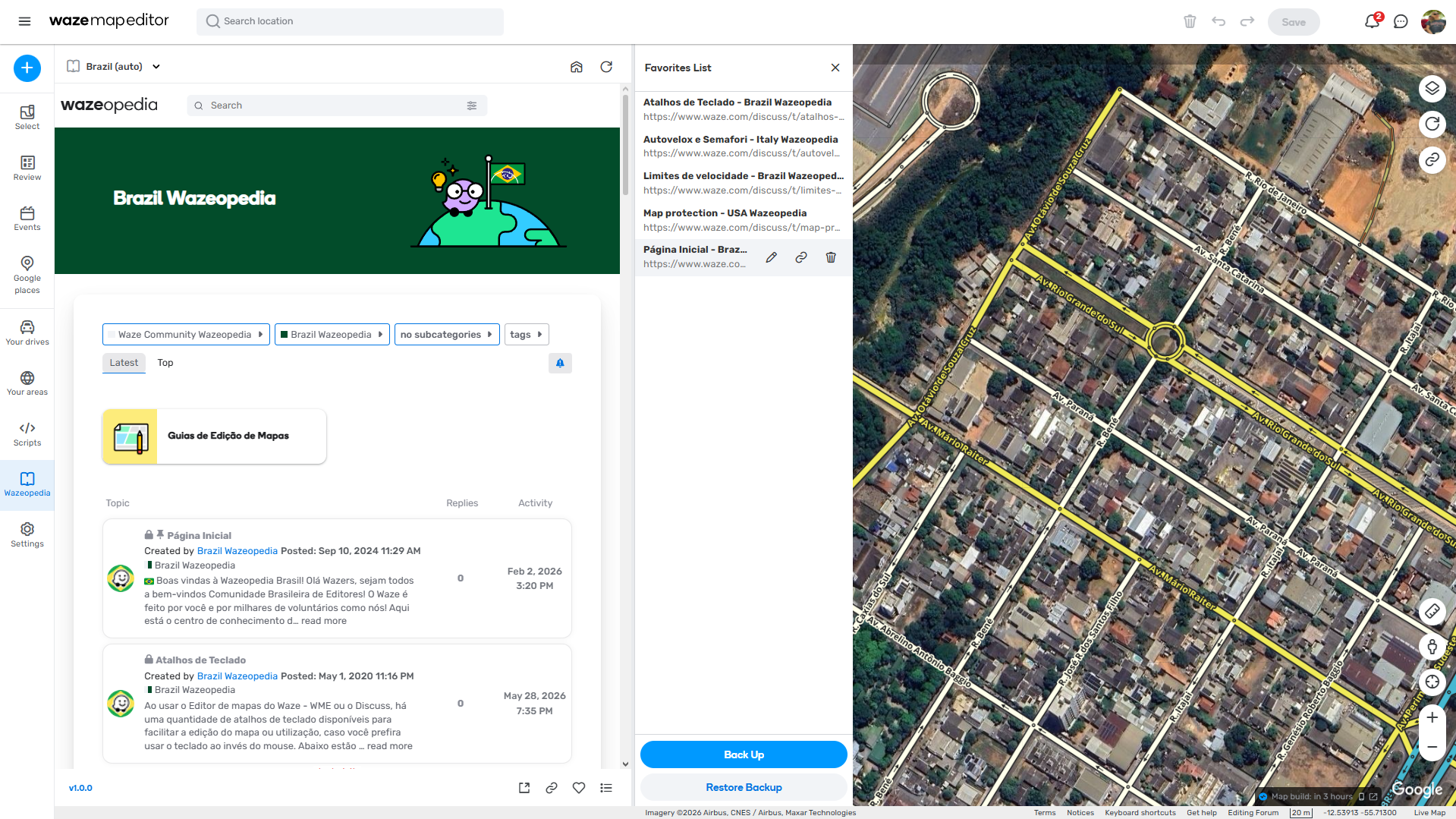The height and width of the screenshot is (819, 1456).
Task: Switch to the Latest tab
Action: [x=124, y=363]
